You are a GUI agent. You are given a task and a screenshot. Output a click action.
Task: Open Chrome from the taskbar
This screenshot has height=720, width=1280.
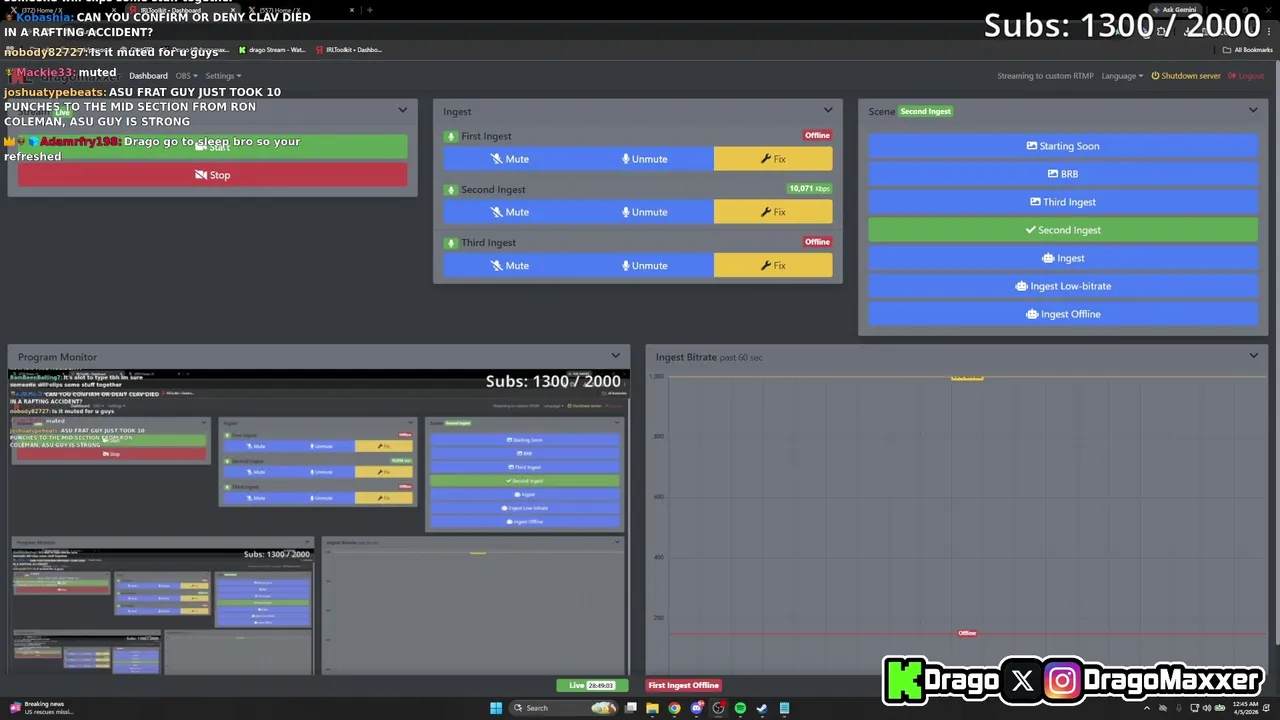click(674, 708)
